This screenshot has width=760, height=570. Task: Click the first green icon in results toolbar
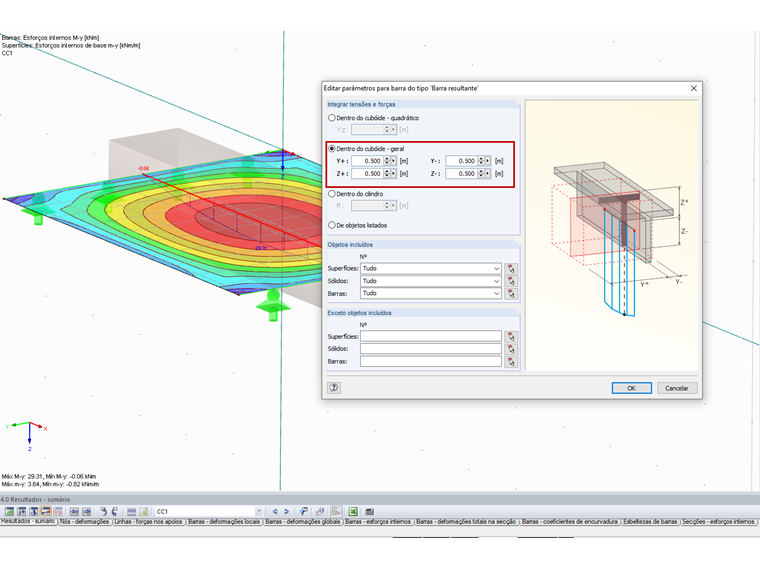(9, 511)
